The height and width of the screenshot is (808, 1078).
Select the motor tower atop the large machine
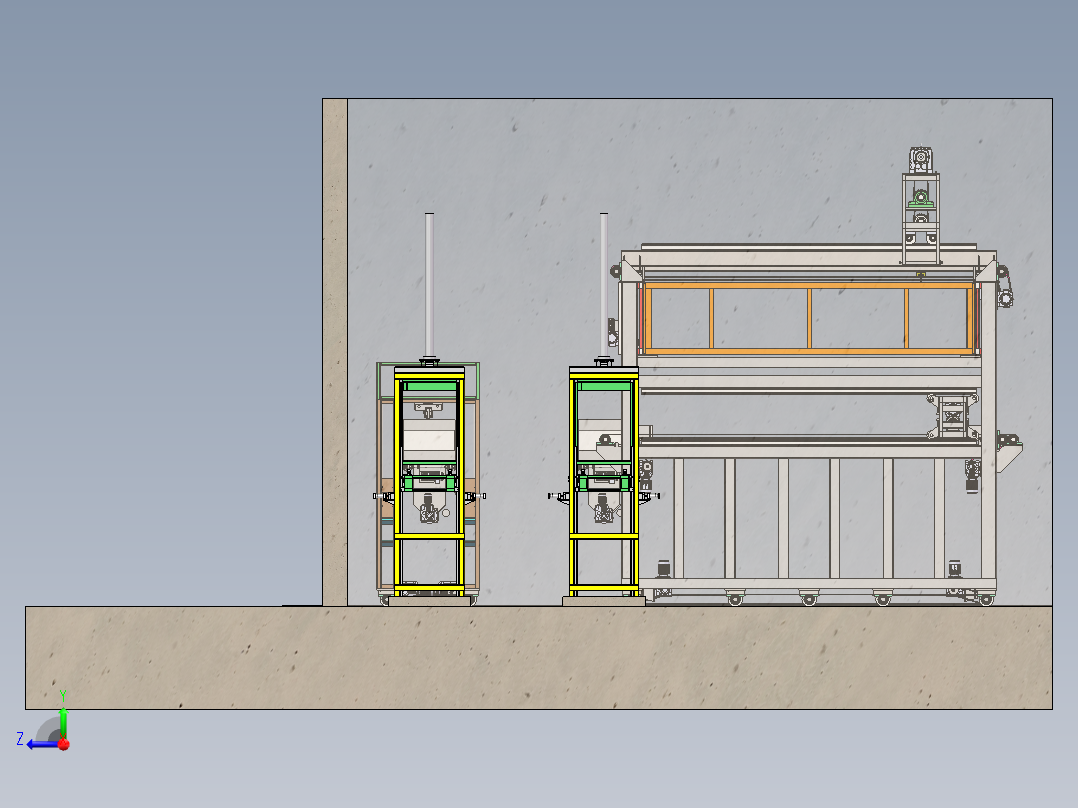tap(921, 205)
